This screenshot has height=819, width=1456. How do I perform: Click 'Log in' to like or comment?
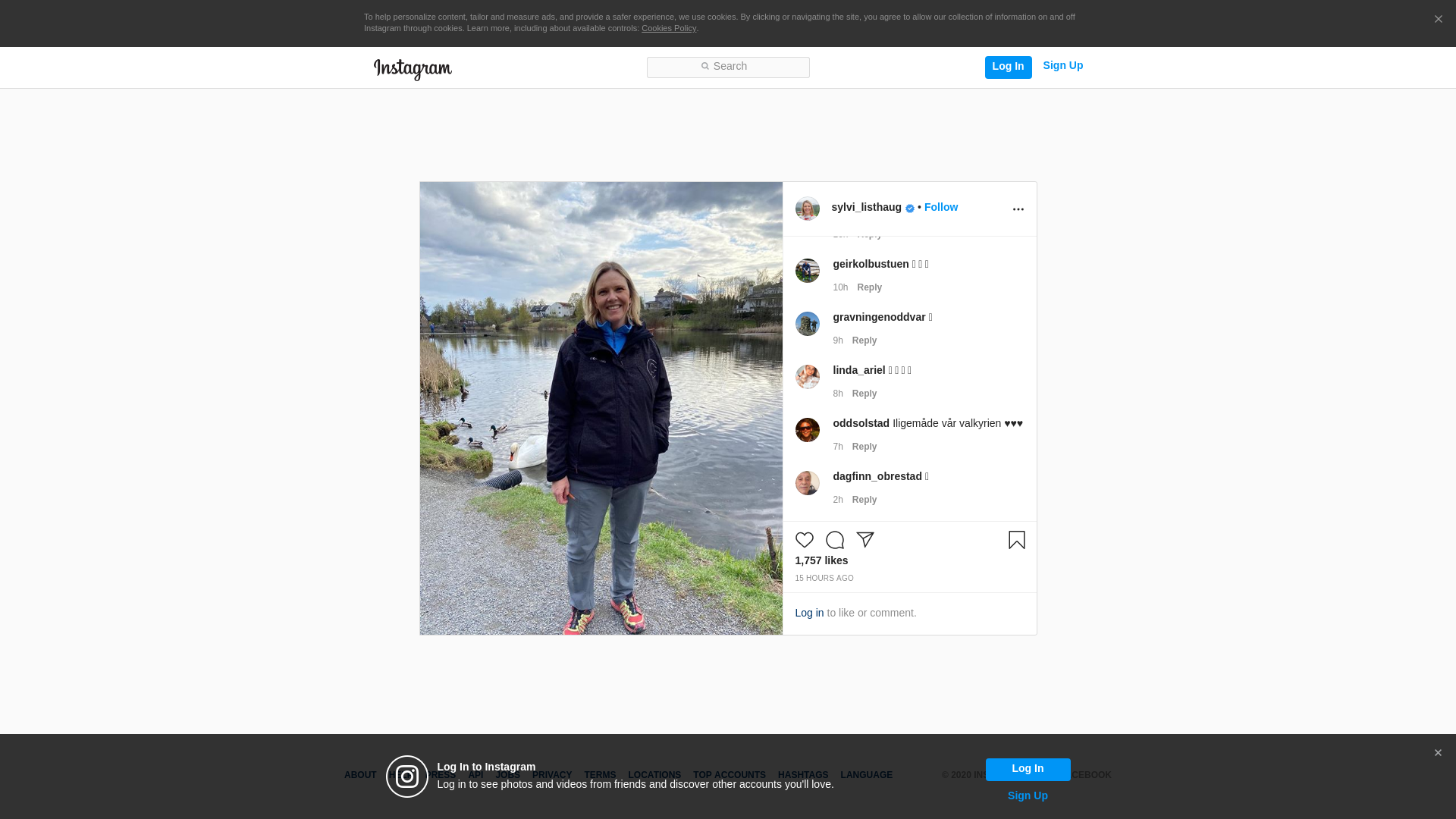[809, 613]
